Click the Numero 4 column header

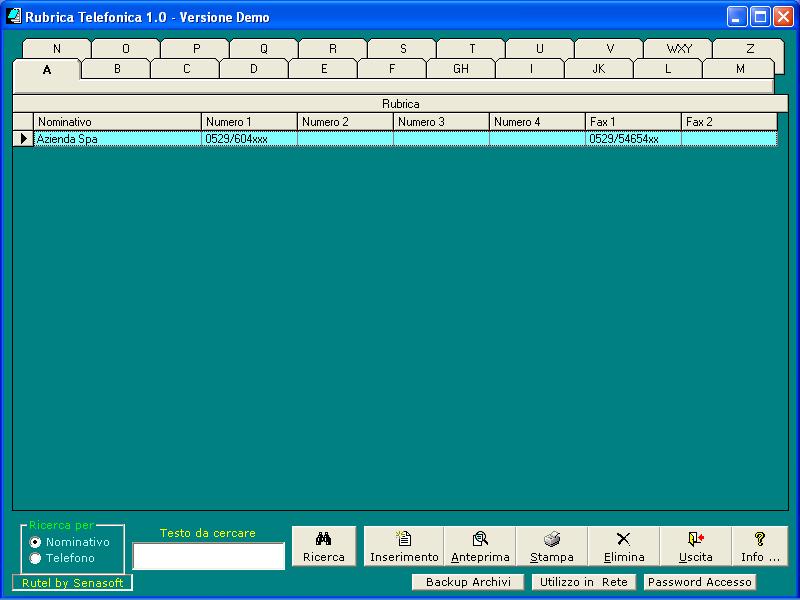(x=537, y=122)
